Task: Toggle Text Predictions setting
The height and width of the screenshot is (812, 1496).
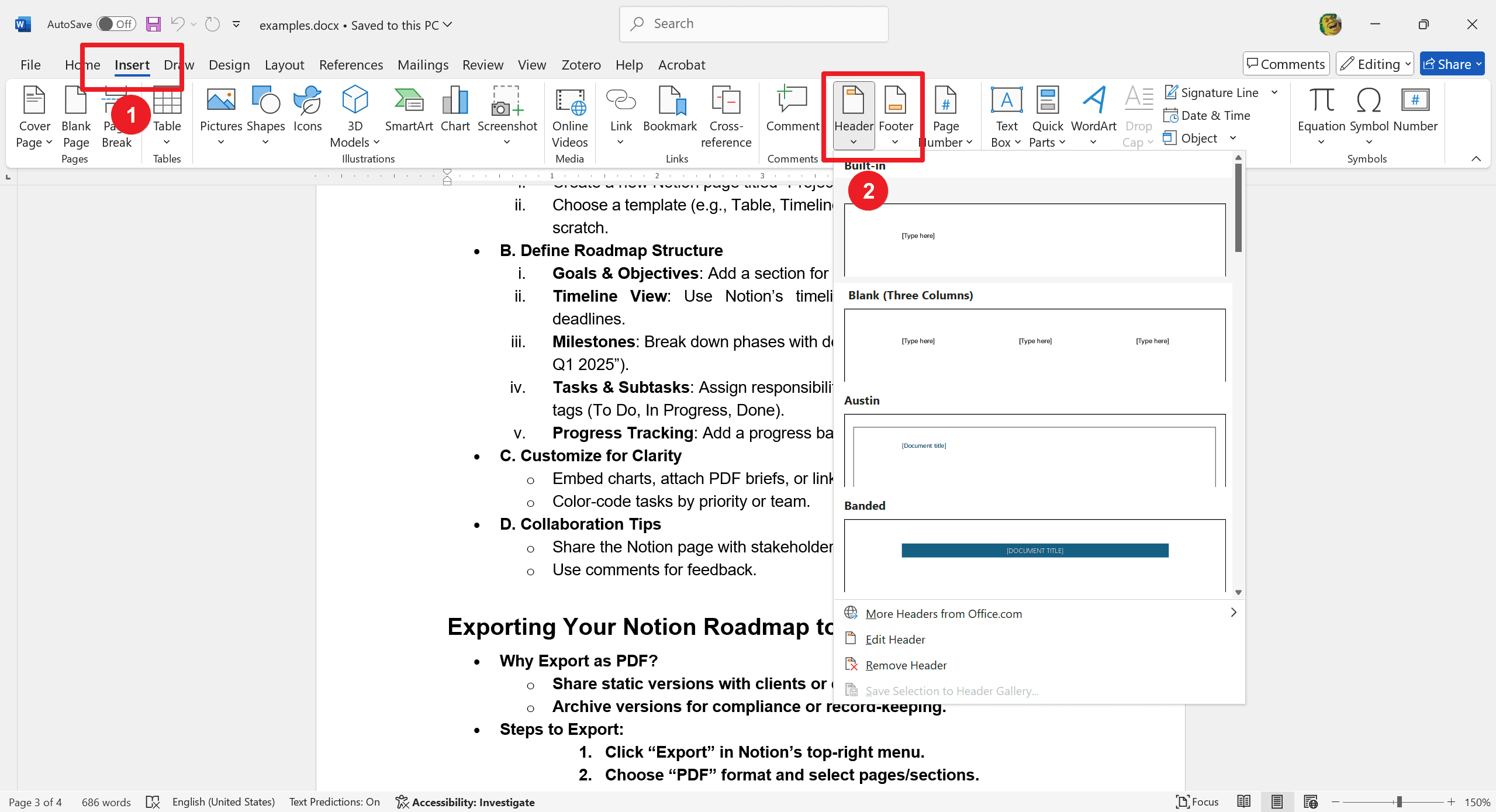Action: [x=334, y=802]
